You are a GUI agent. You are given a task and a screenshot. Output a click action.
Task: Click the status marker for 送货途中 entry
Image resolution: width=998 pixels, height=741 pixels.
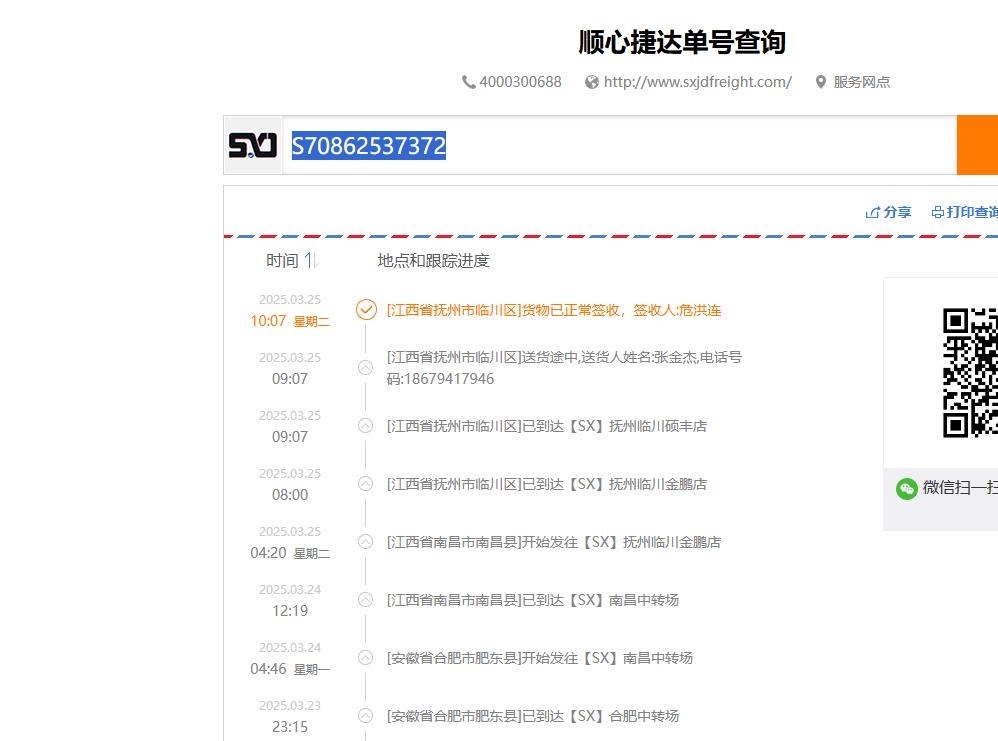365,367
